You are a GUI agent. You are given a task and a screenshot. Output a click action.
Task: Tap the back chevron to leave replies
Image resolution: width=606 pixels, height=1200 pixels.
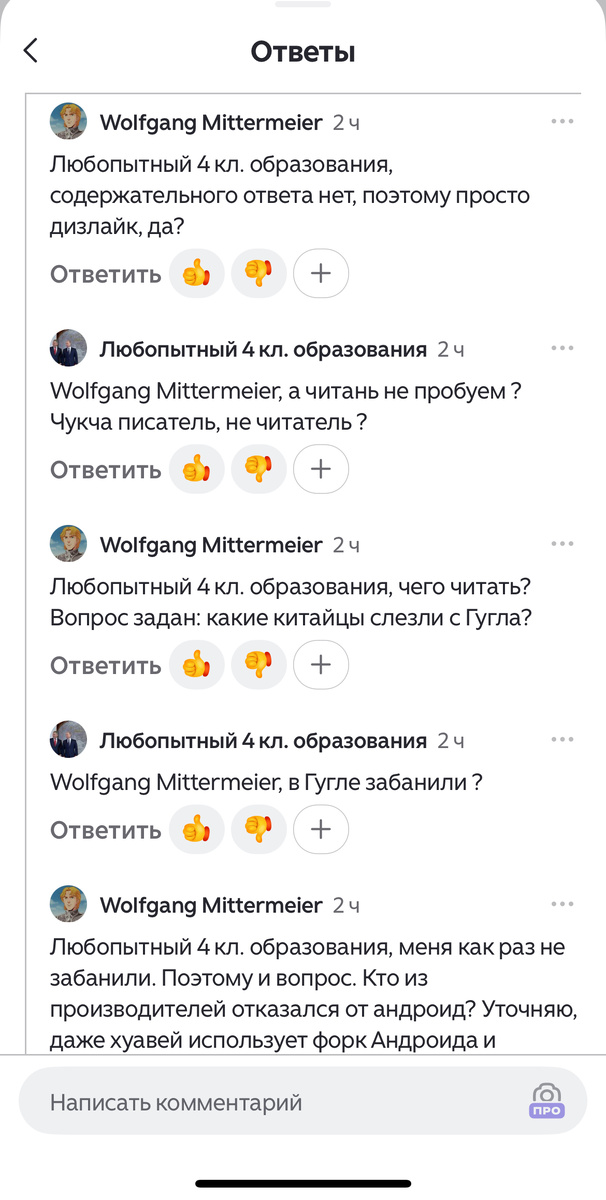click(30, 49)
